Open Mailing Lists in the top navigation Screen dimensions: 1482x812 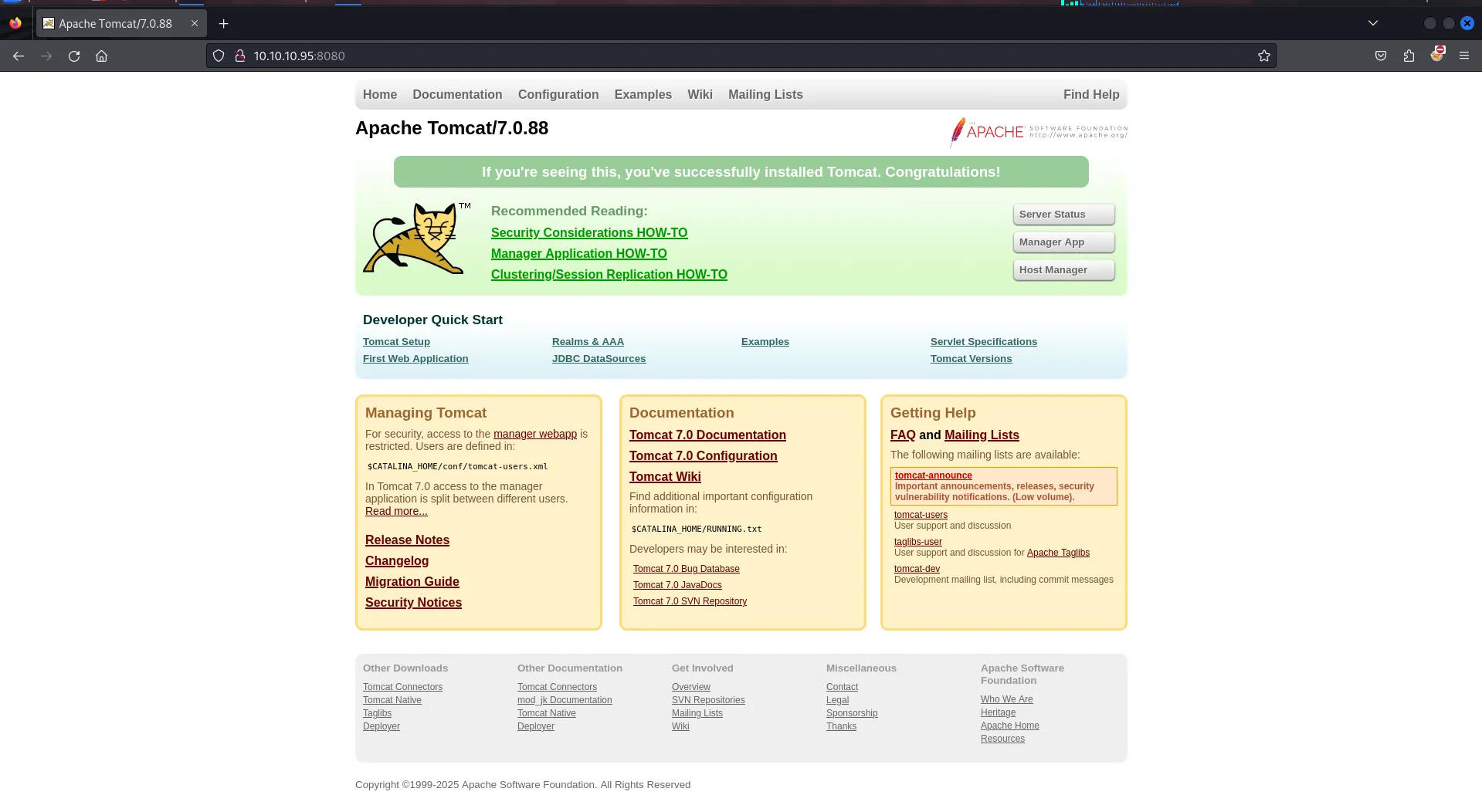[x=765, y=94]
